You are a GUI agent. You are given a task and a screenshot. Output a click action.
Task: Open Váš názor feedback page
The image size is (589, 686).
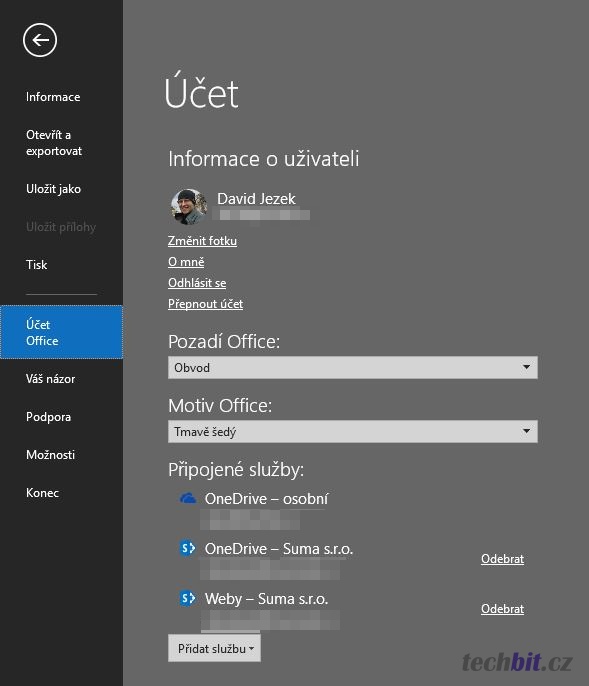click(50, 379)
